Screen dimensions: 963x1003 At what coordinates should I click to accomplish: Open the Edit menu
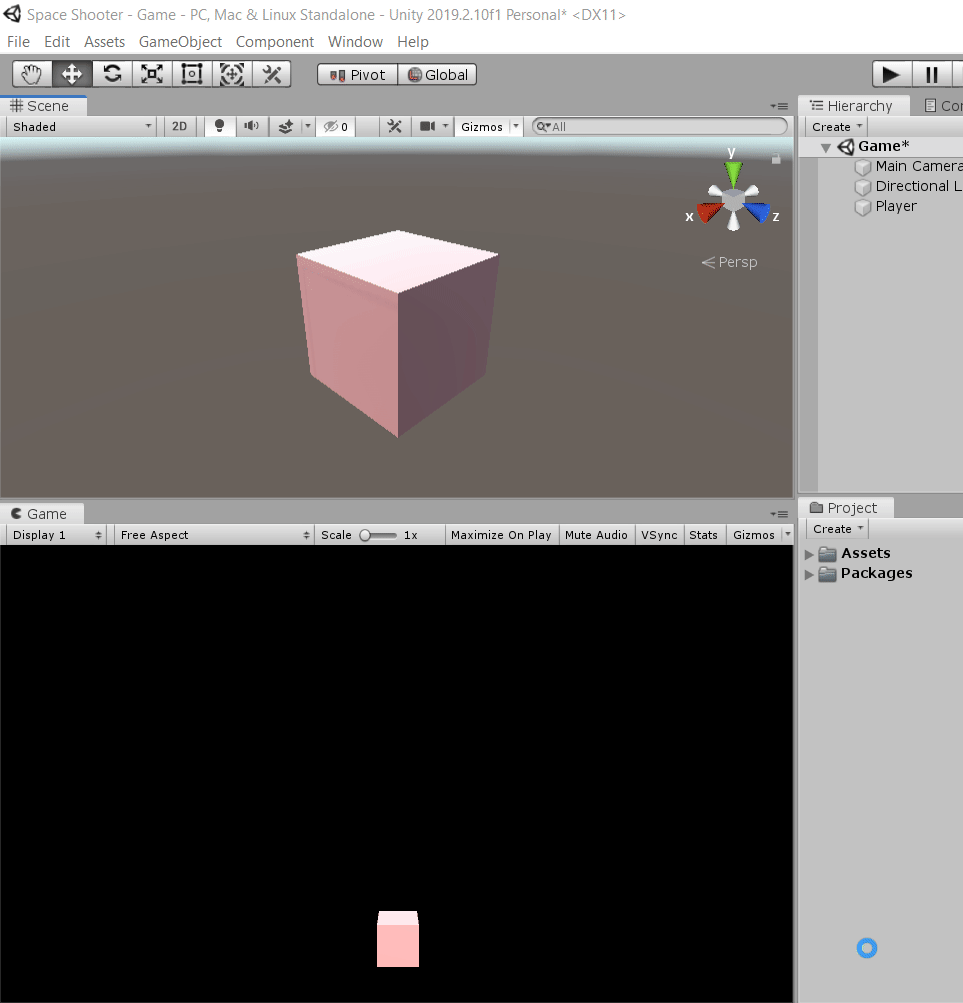(57, 42)
